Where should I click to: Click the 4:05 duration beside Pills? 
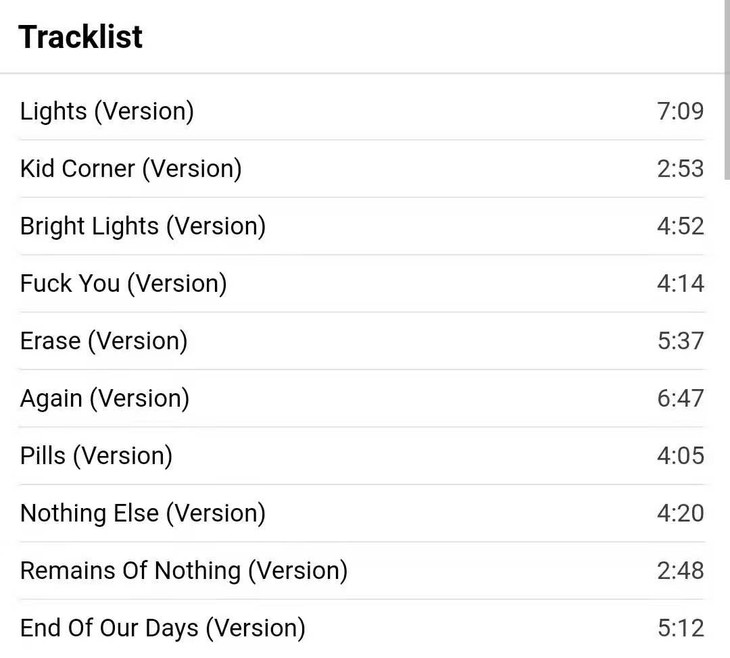[x=680, y=456]
